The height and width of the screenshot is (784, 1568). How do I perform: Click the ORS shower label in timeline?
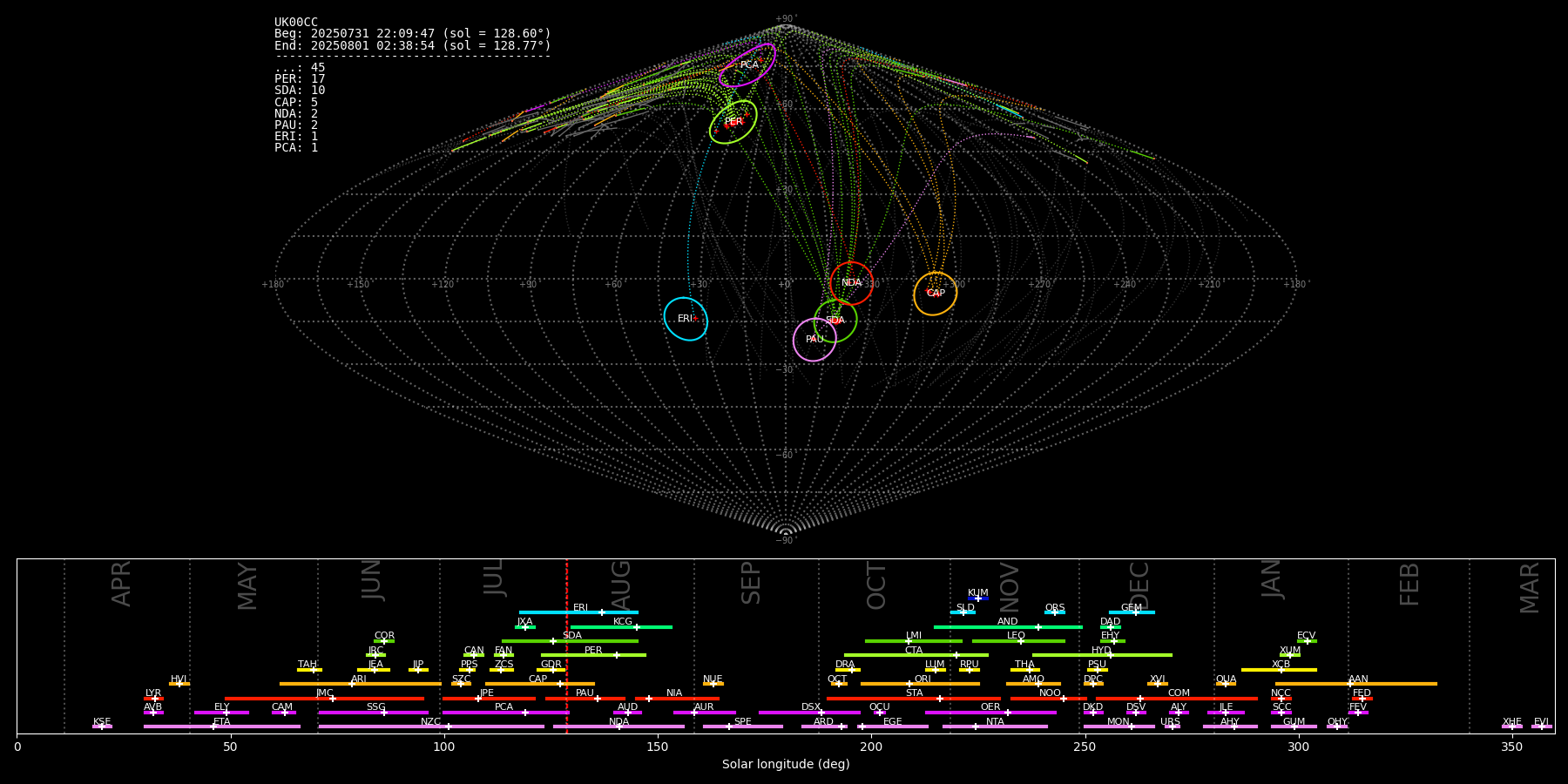1055,607
